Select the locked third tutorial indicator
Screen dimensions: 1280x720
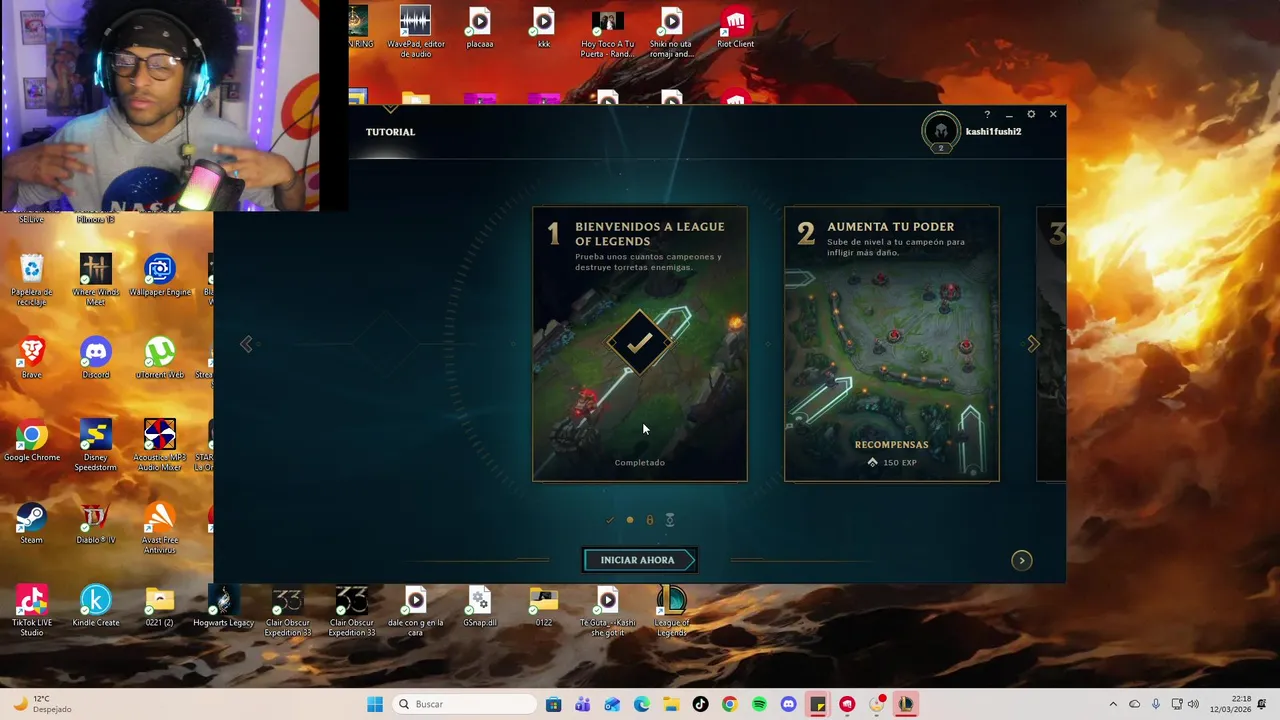(650, 520)
